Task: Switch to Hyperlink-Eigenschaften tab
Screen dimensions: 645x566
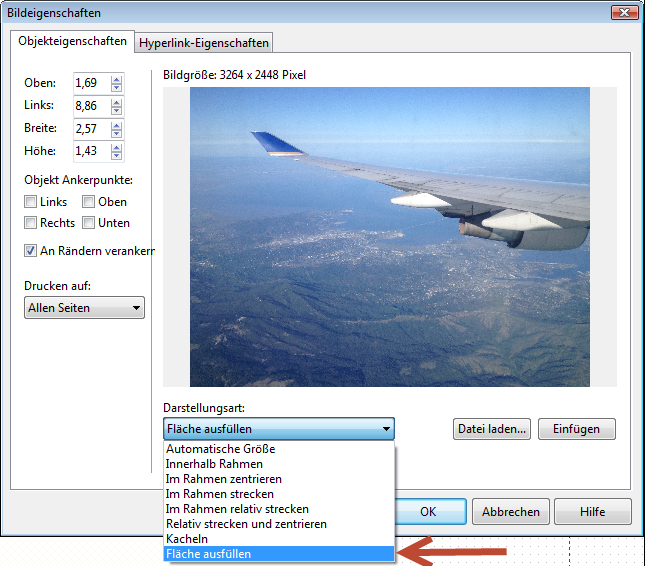Action: (204, 43)
